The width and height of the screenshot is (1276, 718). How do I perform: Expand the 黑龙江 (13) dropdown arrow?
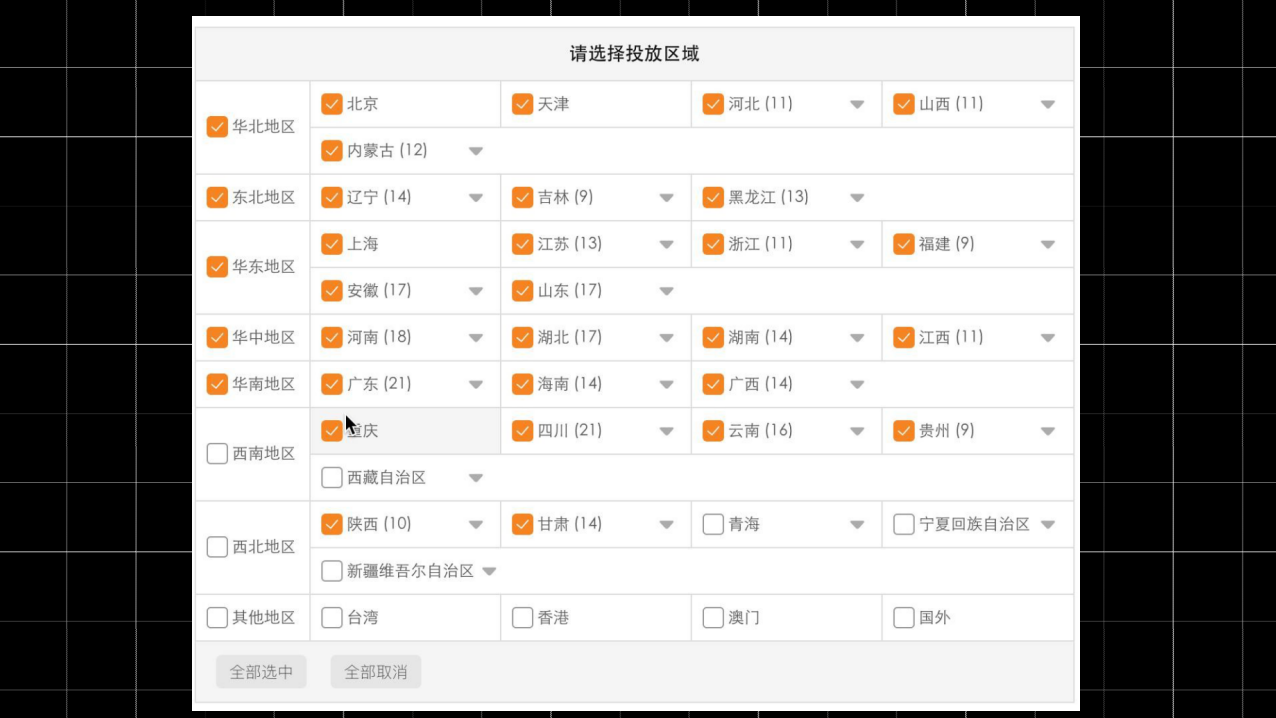coord(857,198)
